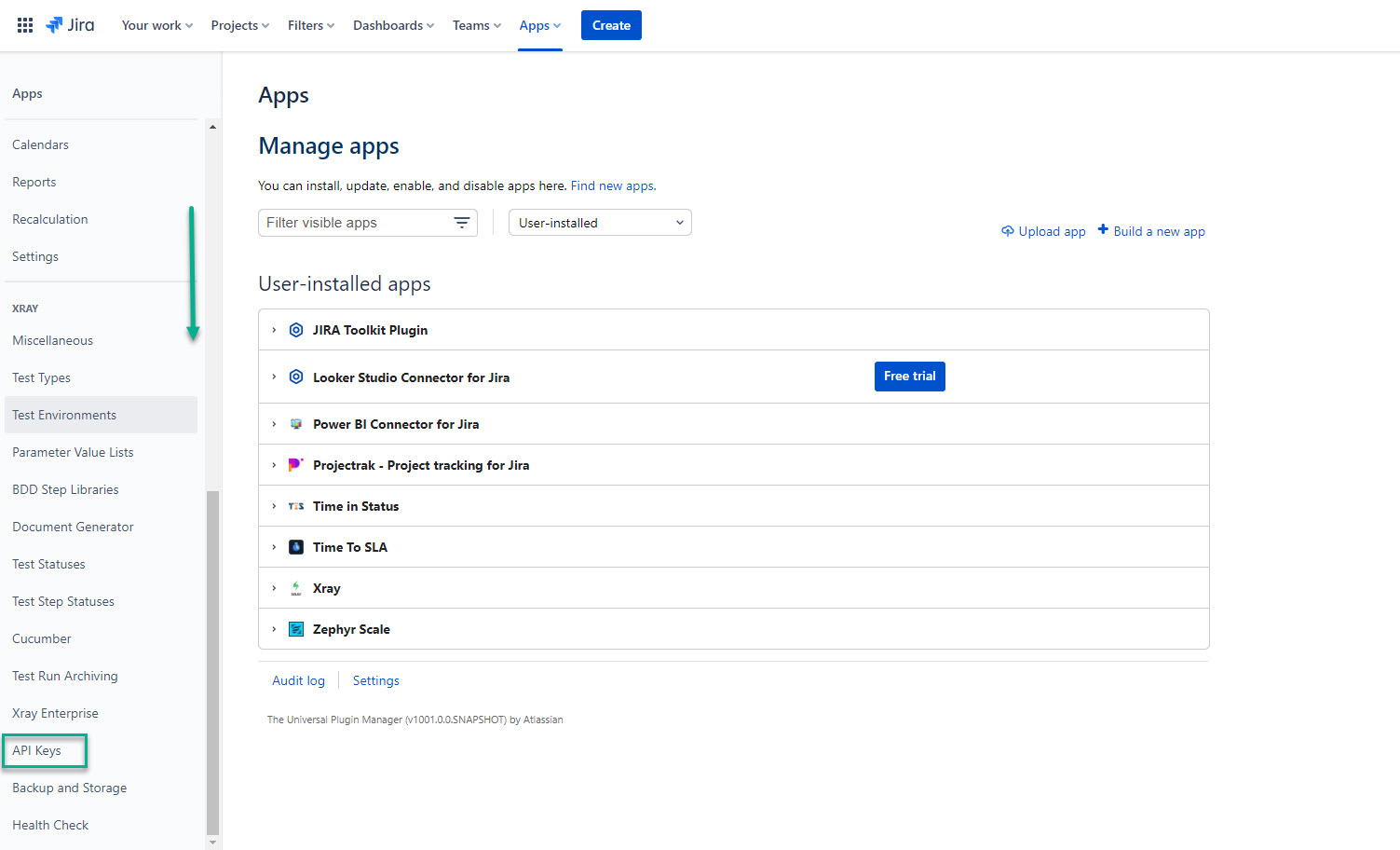Click the Power BI Connector app icon
1400x850 pixels.
[x=296, y=424]
